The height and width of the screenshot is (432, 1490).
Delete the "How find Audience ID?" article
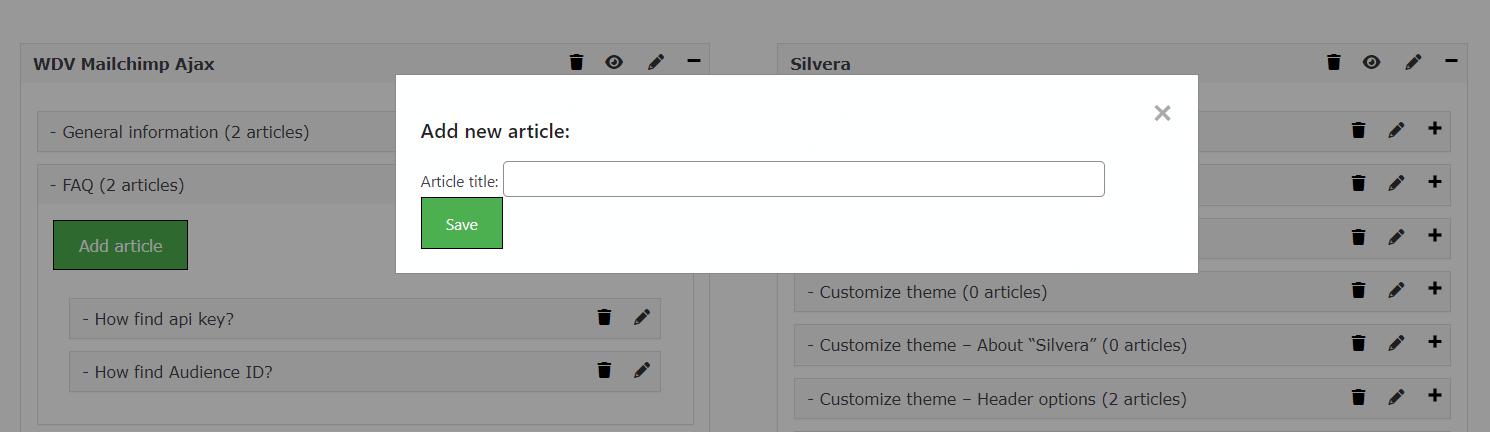[x=604, y=371]
